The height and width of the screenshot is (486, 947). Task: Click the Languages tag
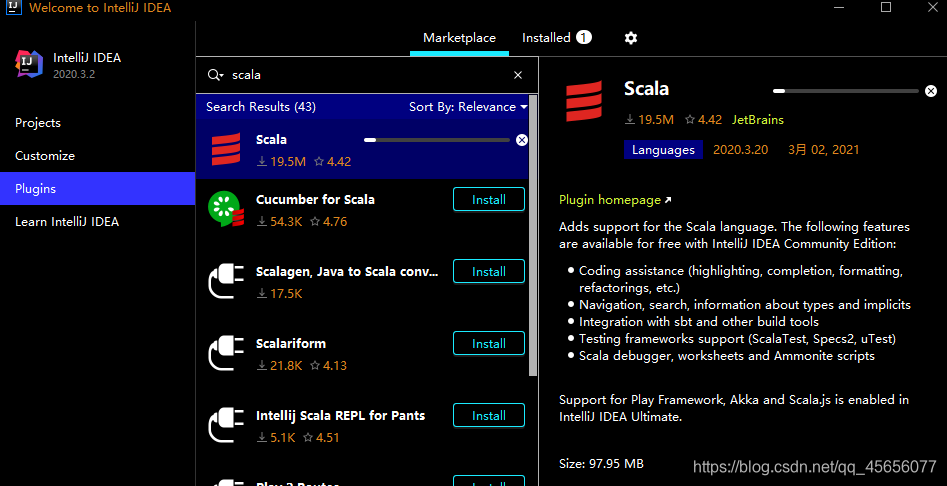663,150
